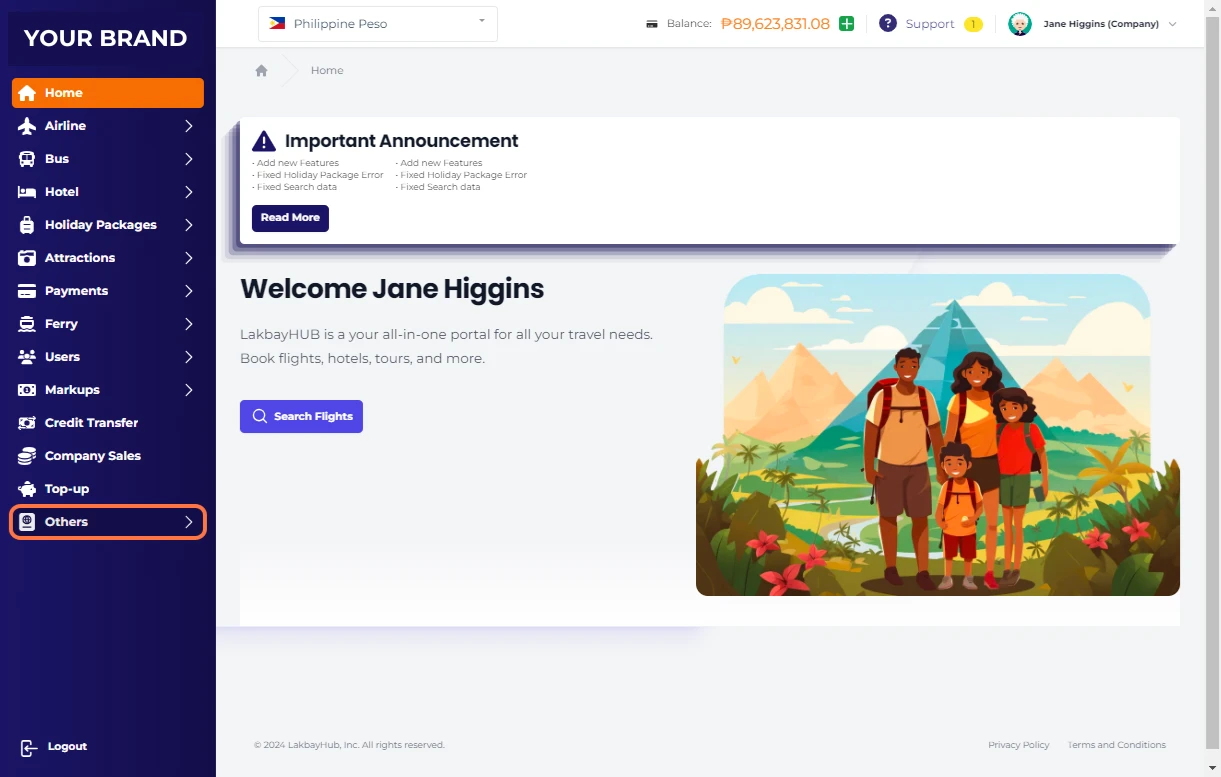Click the Ferry icon in sidebar
Image resolution: width=1221 pixels, height=777 pixels.
pos(27,324)
